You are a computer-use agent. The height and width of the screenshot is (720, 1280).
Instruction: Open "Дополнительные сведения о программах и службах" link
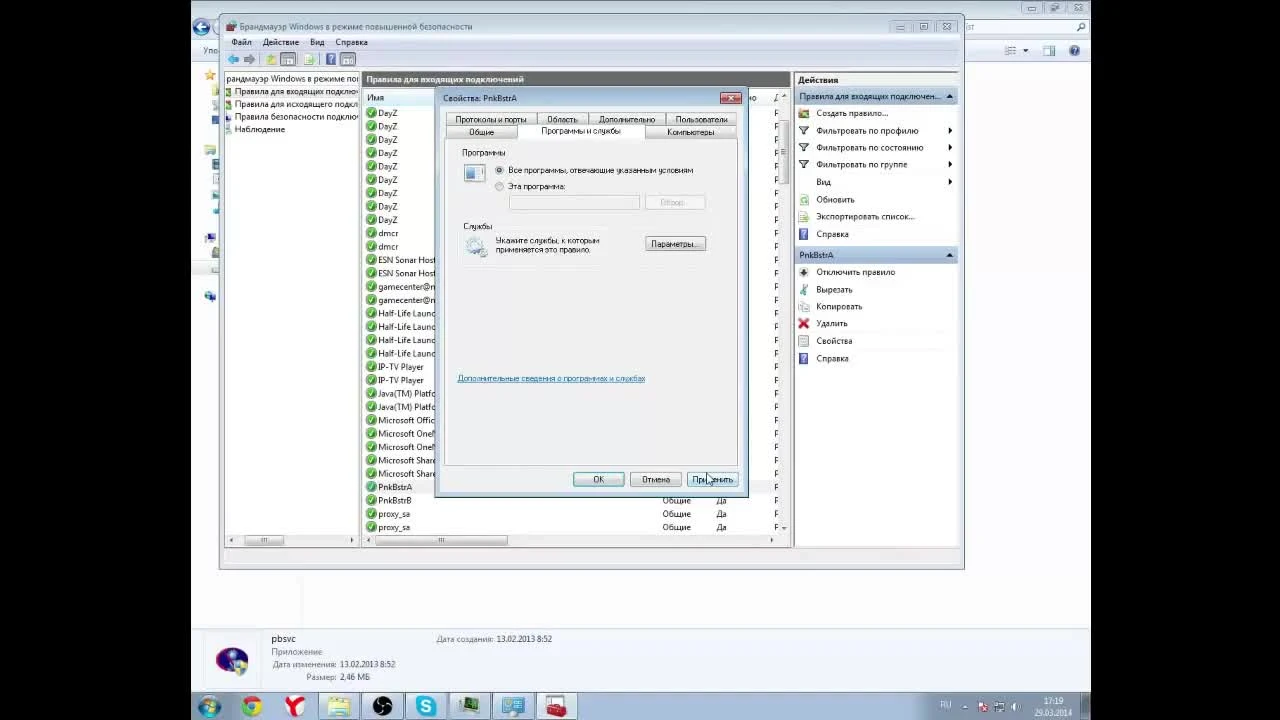pos(551,378)
